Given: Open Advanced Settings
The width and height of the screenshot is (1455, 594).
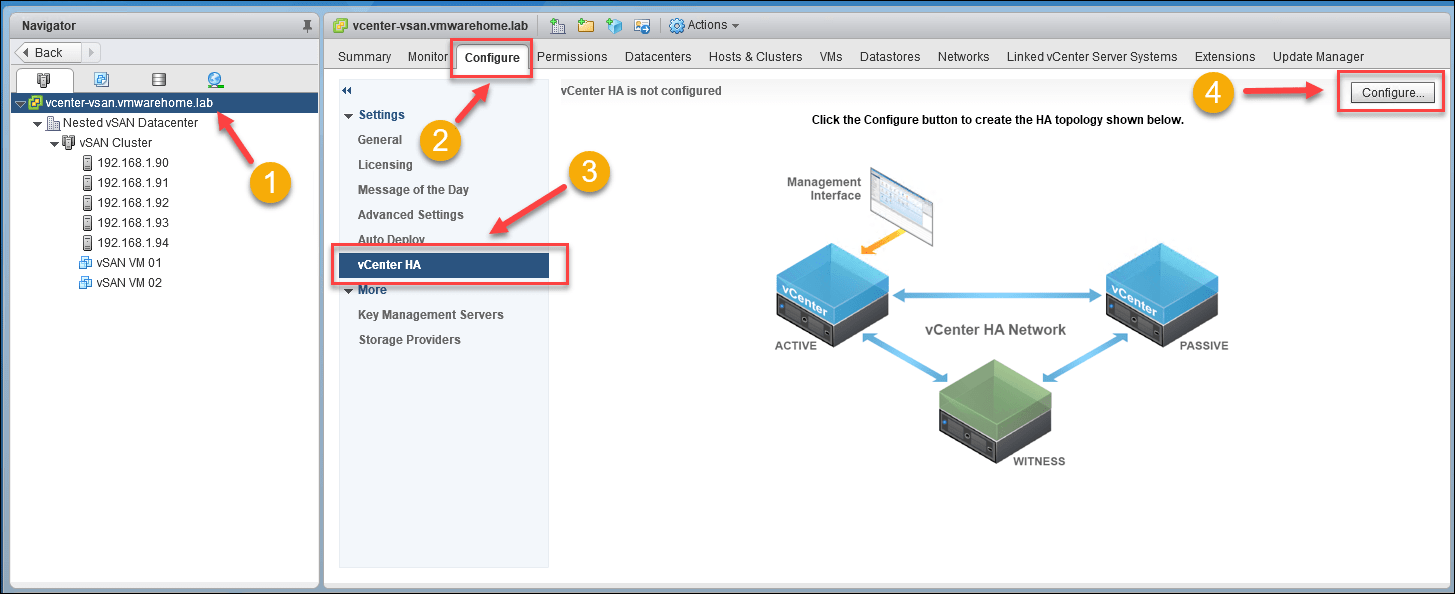Looking at the screenshot, I should point(411,215).
